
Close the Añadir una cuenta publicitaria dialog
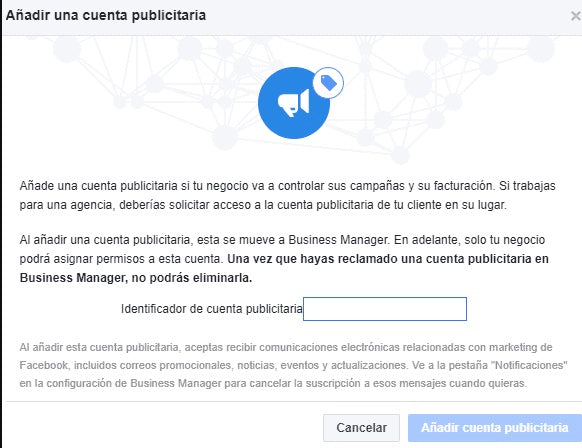pos(576,16)
